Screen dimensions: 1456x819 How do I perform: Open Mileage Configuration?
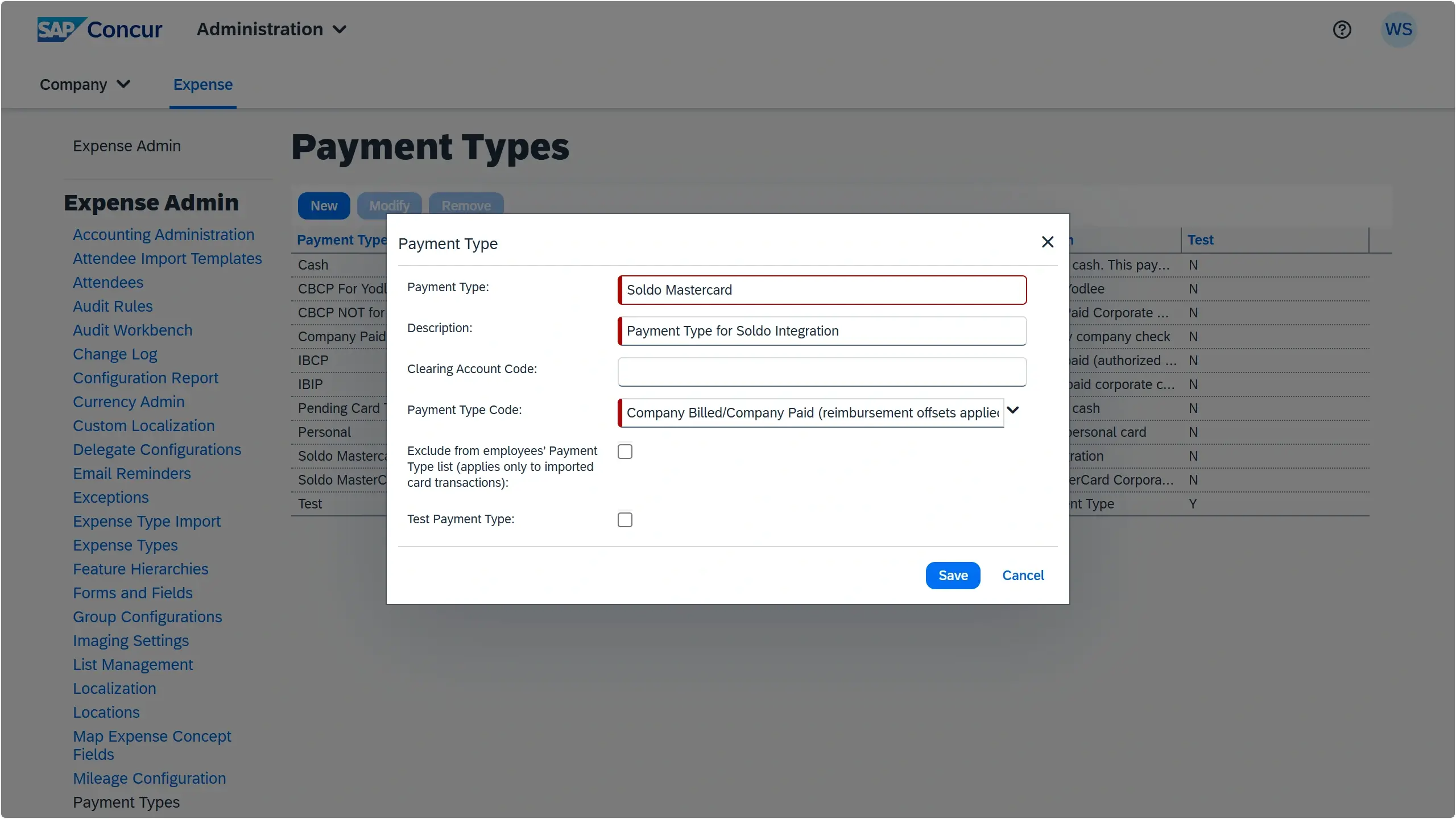coord(150,778)
